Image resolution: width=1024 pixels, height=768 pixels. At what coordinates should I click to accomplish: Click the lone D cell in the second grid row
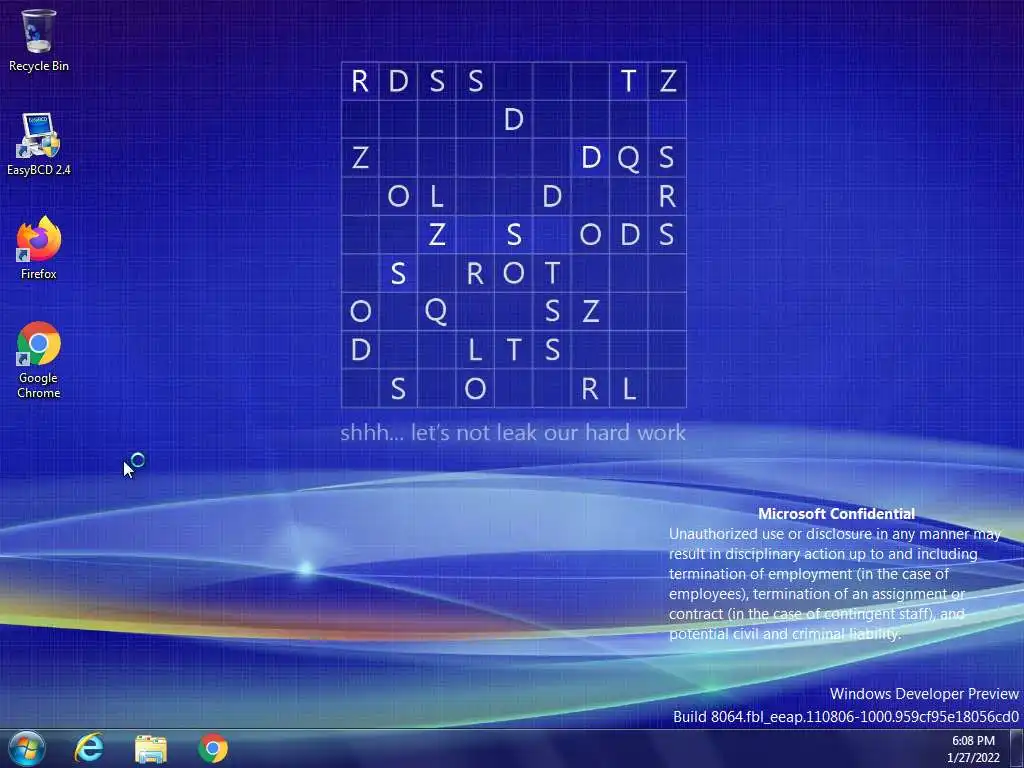click(x=513, y=119)
